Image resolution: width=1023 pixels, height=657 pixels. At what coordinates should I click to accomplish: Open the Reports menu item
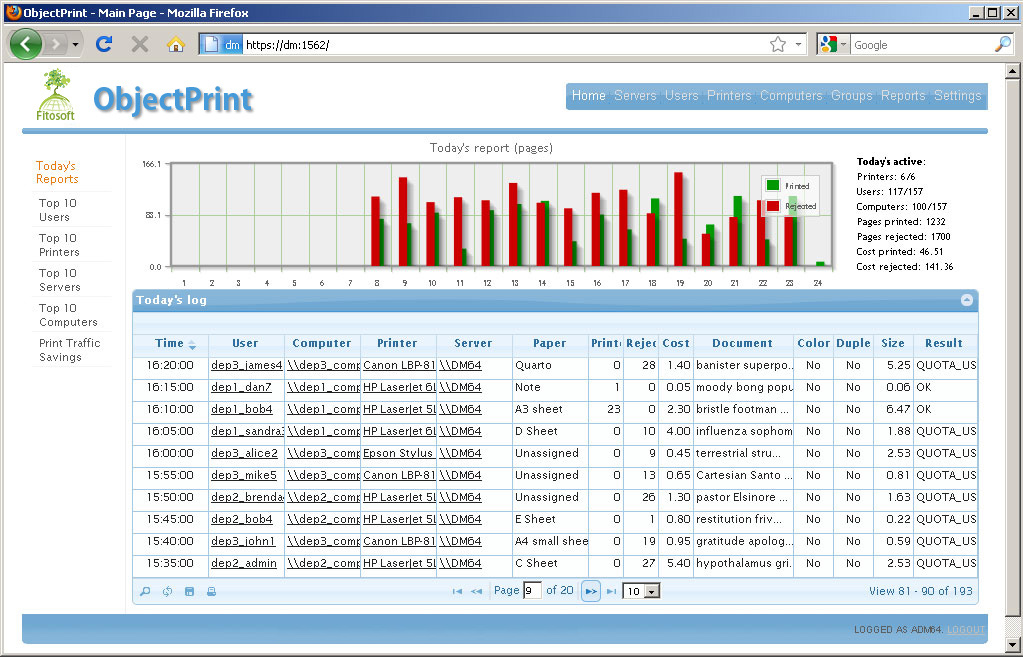click(x=903, y=95)
